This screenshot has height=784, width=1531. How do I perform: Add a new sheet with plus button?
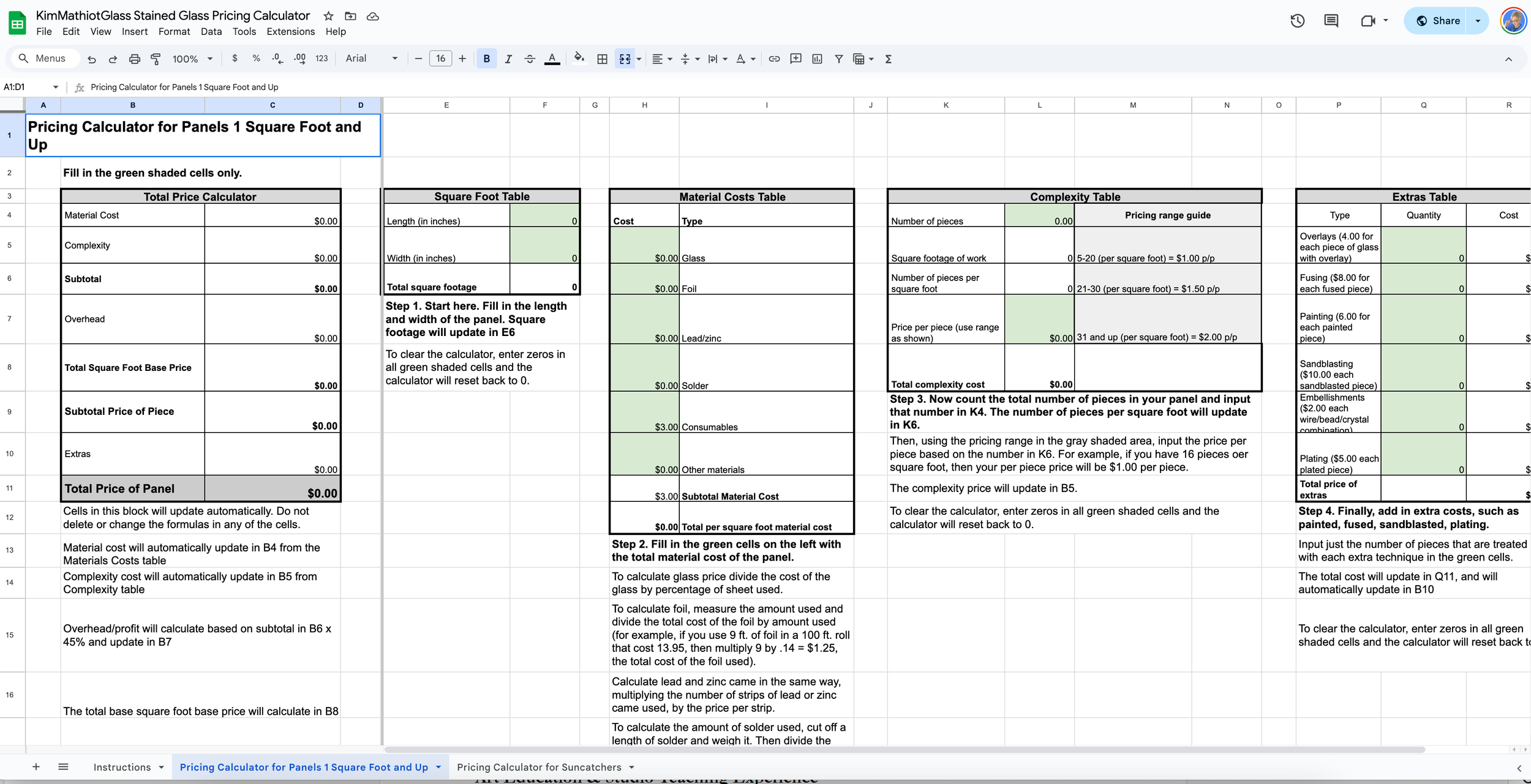tap(36, 767)
